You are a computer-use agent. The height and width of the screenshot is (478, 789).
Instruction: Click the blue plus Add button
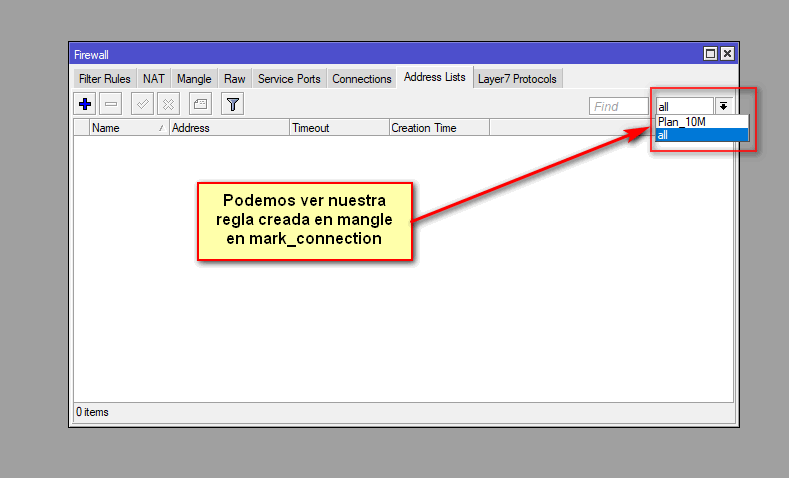[85, 104]
